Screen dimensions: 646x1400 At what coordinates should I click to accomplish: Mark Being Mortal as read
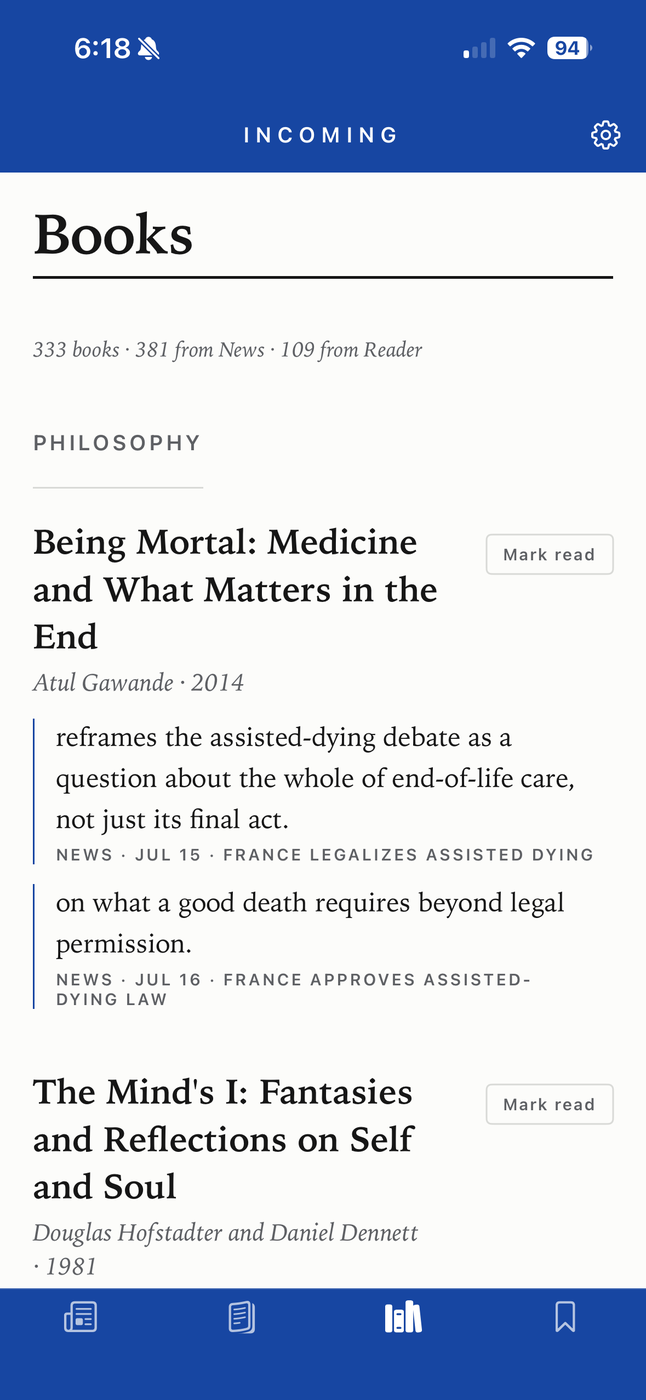tap(549, 555)
